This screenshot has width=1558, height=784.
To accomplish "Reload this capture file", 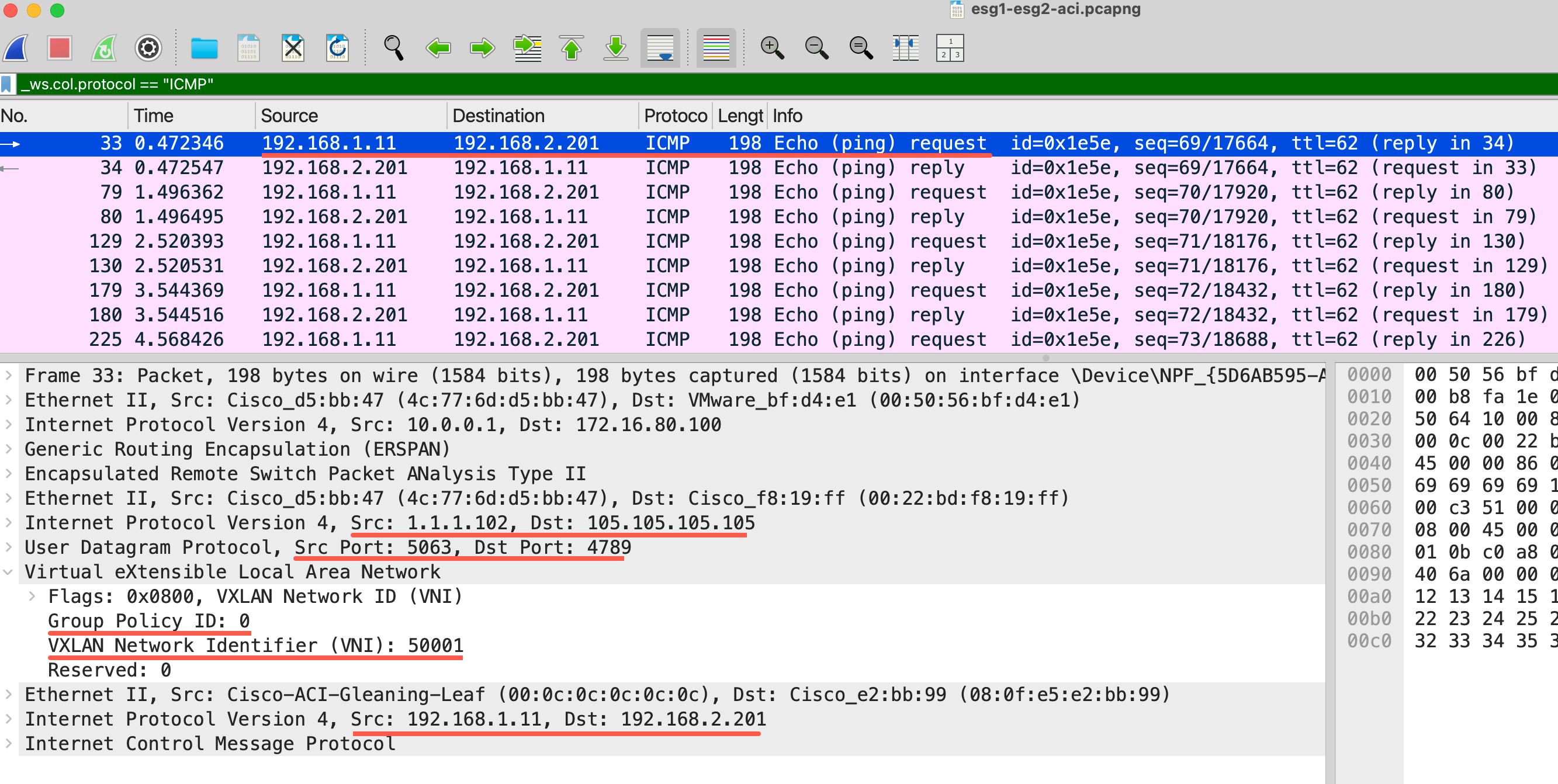I will pos(337,48).
